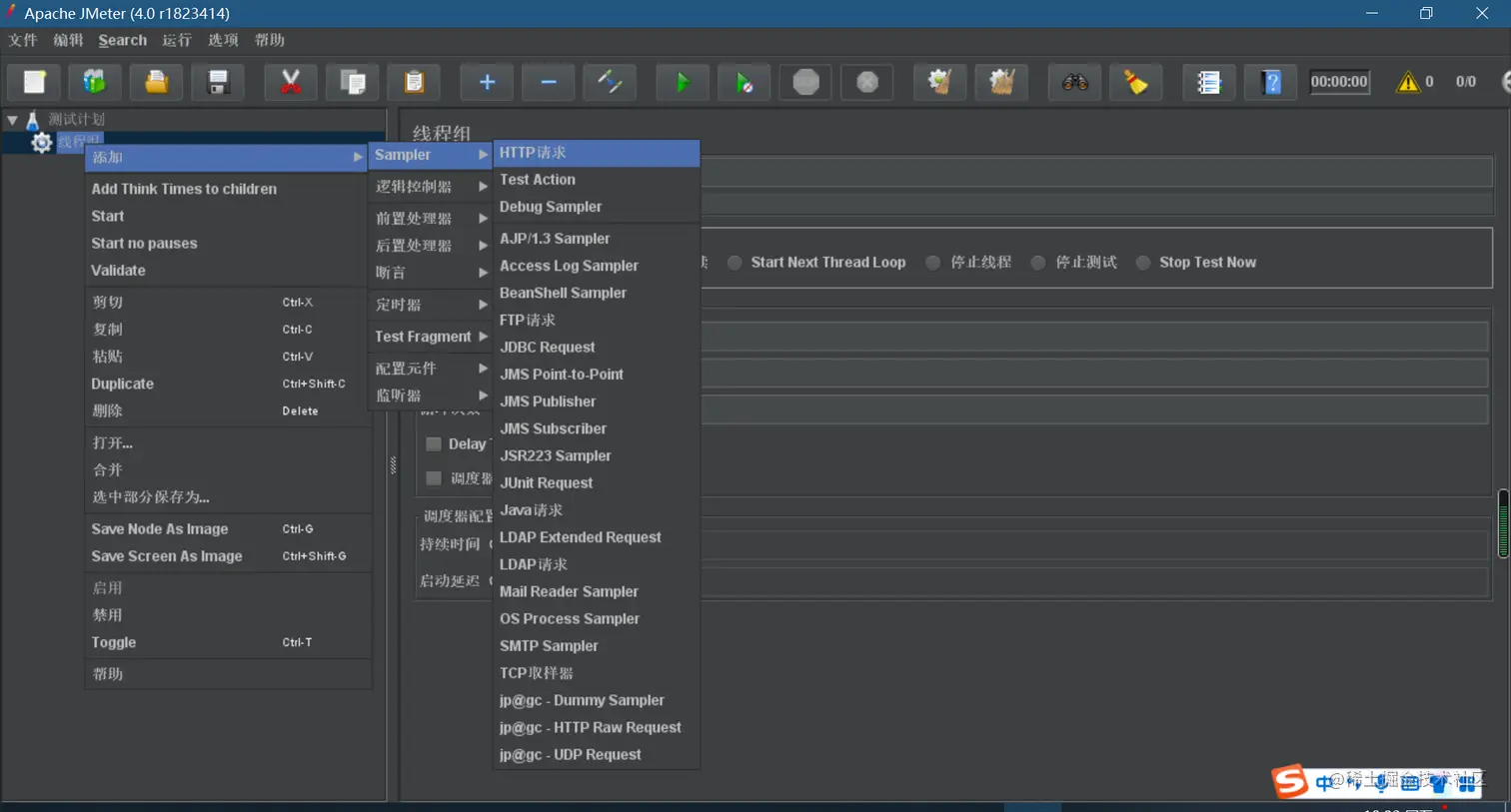The height and width of the screenshot is (812, 1511).
Task: Click the New test plan icon
Action: point(35,82)
